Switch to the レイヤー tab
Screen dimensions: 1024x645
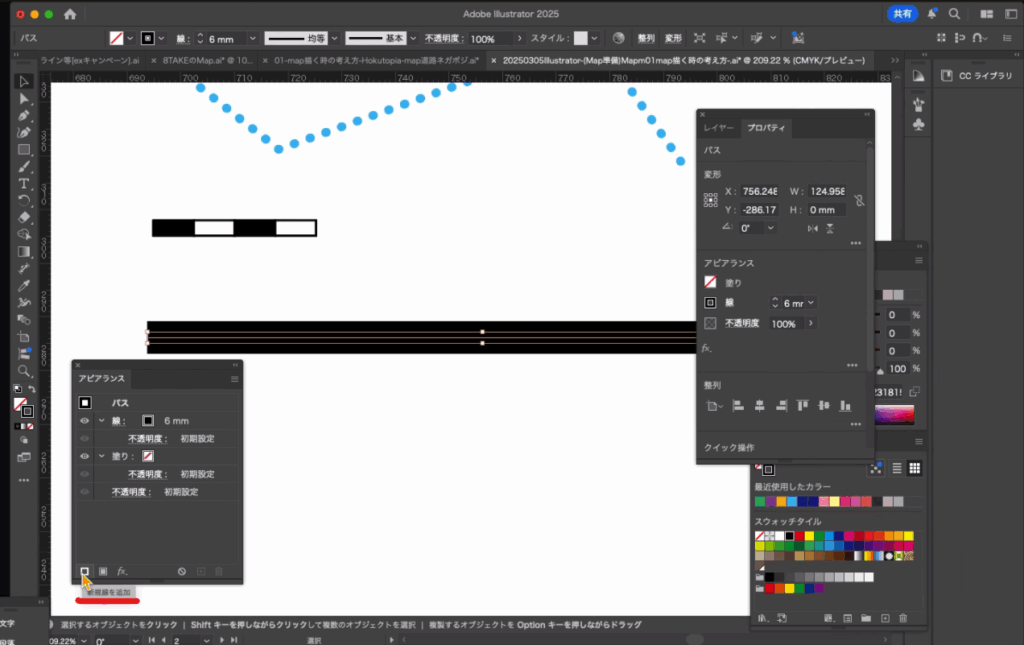click(x=718, y=128)
